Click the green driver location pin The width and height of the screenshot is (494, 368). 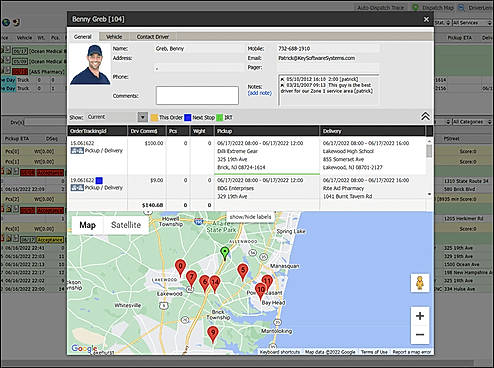pos(225,253)
